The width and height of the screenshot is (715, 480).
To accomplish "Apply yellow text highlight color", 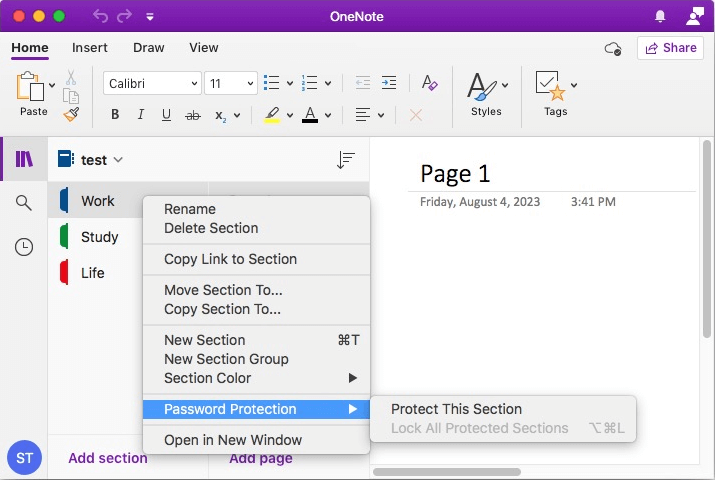I will (x=272, y=115).
